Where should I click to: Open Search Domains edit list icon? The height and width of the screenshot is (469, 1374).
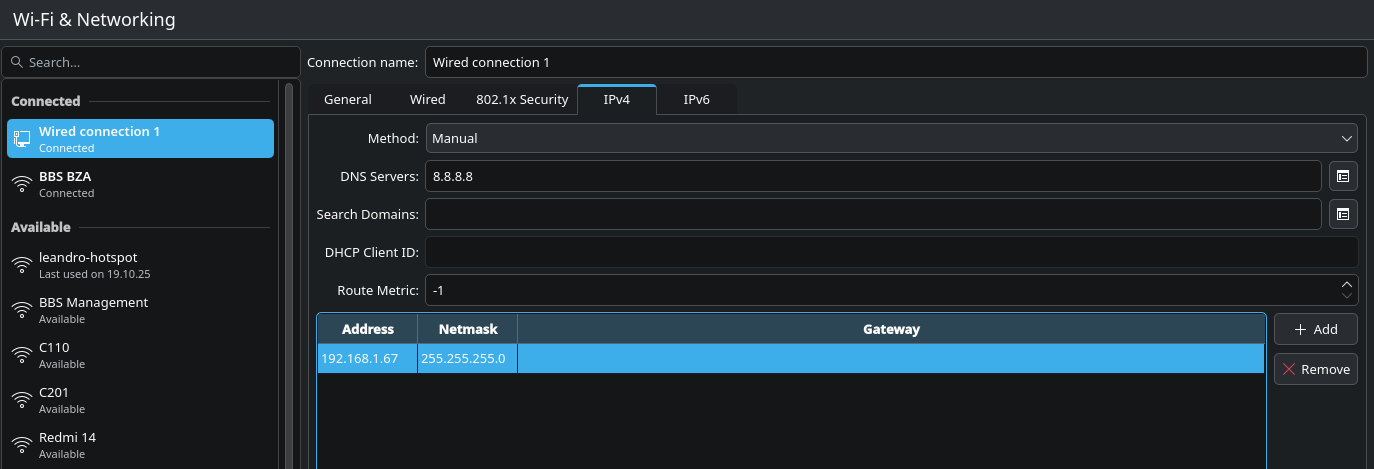[1343, 214]
